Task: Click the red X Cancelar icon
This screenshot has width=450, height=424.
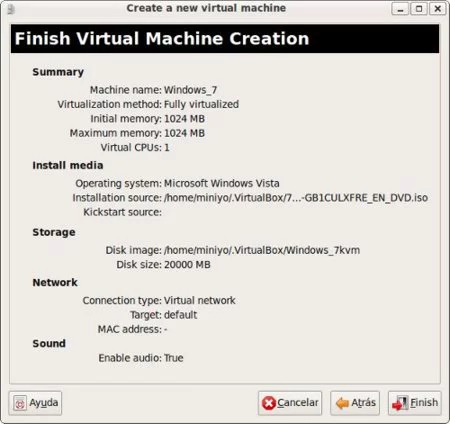Action: click(269, 403)
